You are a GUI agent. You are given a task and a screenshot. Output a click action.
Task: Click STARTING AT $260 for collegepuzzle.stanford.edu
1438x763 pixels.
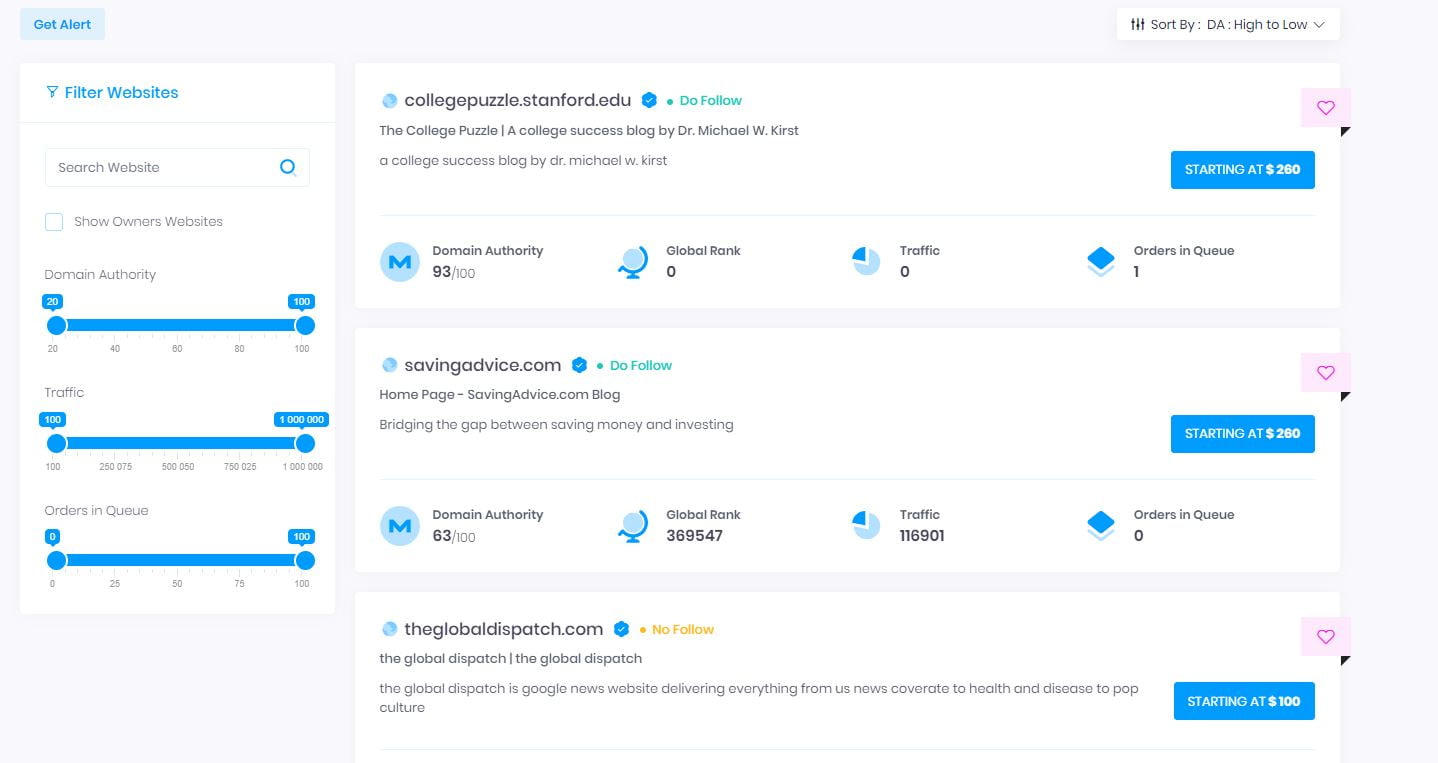click(x=1243, y=170)
